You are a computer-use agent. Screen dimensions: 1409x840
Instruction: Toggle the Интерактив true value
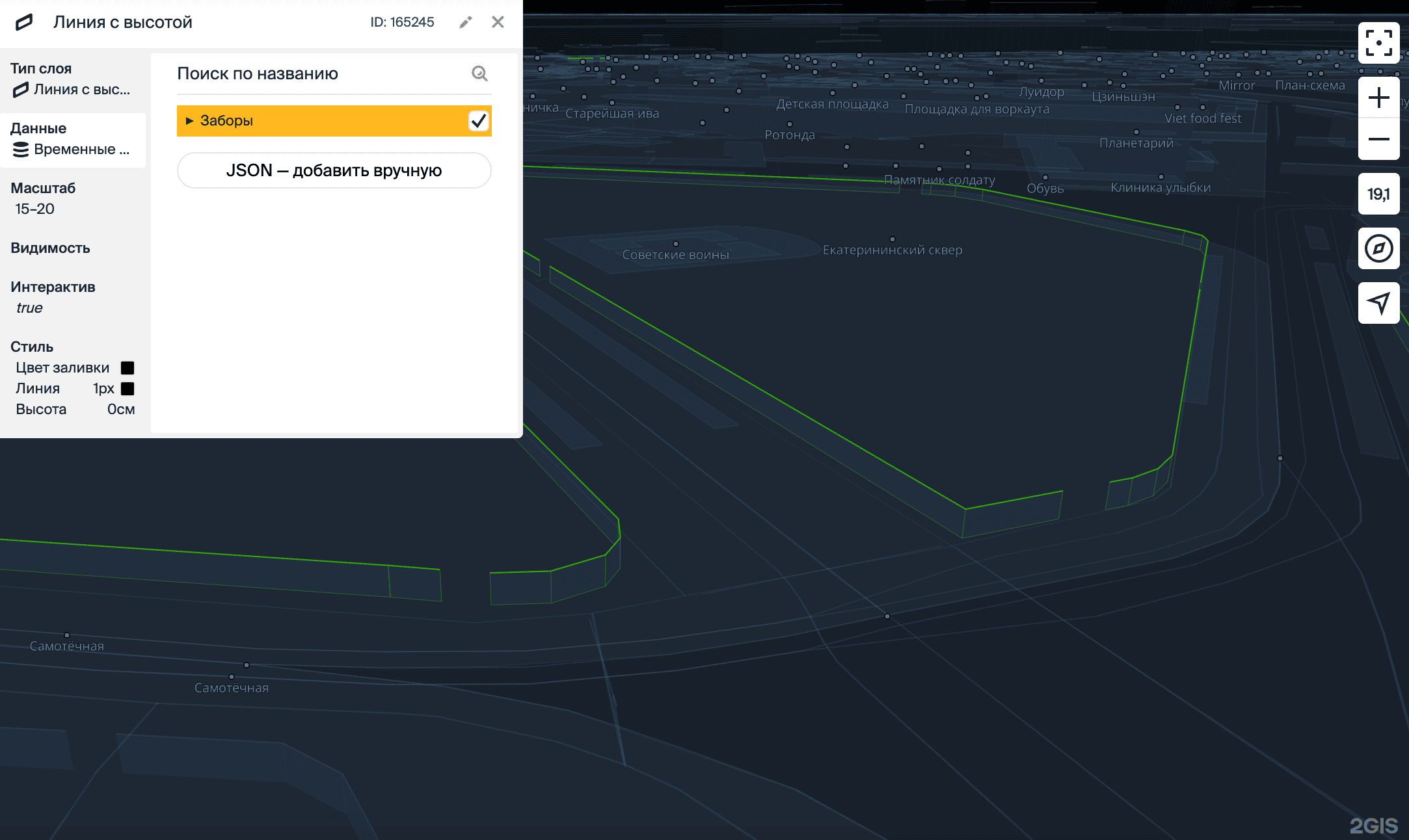tap(29, 308)
